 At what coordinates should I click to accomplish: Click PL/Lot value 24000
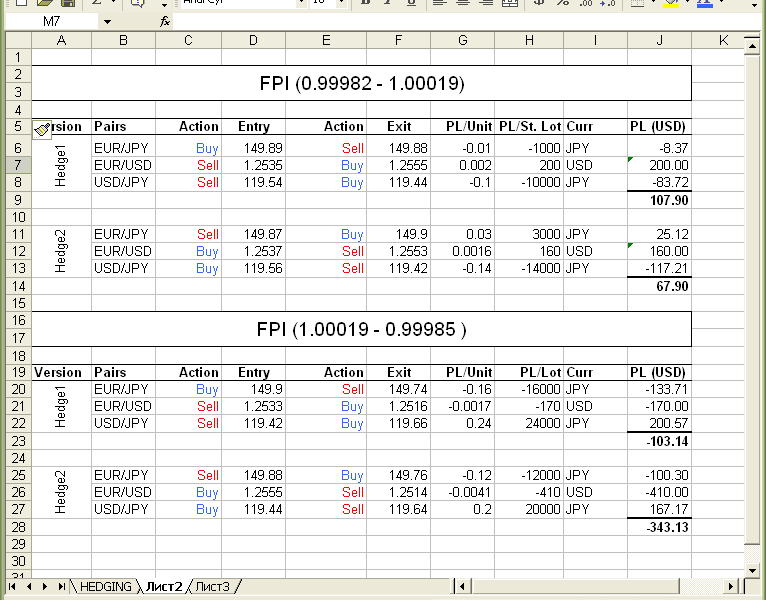530,423
